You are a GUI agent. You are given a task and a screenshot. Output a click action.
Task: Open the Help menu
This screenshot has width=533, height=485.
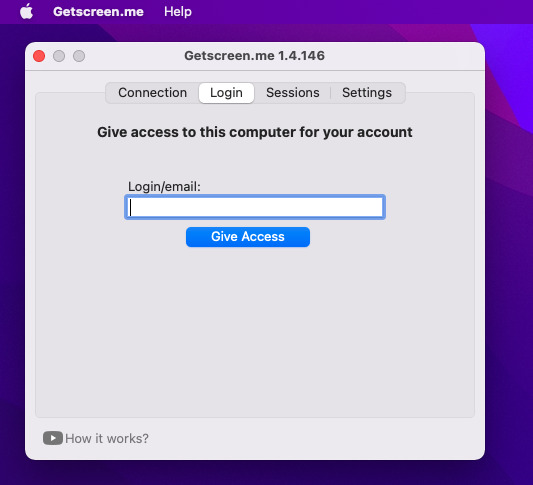pos(178,12)
